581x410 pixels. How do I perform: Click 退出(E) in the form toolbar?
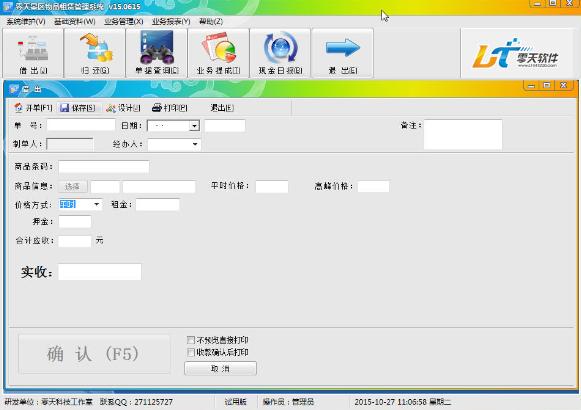click(x=222, y=108)
